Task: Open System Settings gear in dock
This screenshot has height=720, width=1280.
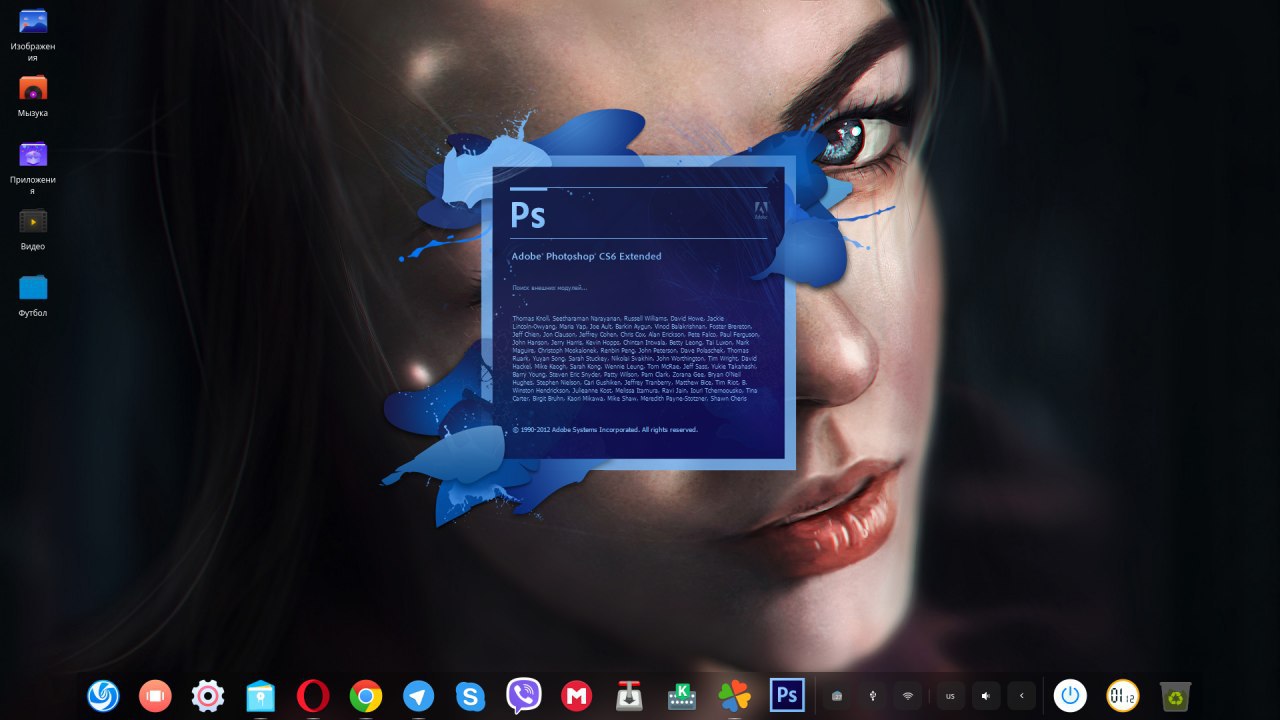Action: pyautogui.click(x=208, y=695)
